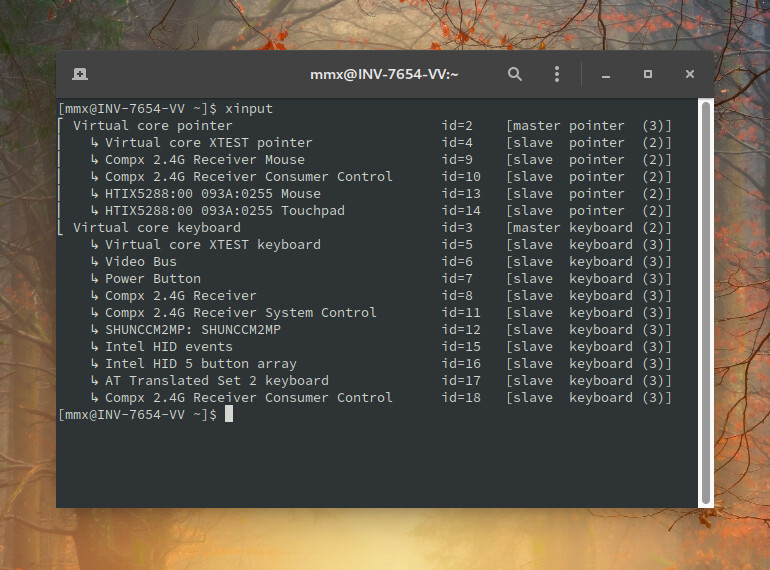Maximize the terminal window
Image resolution: width=770 pixels, height=570 pixels.
click(648, 74)
